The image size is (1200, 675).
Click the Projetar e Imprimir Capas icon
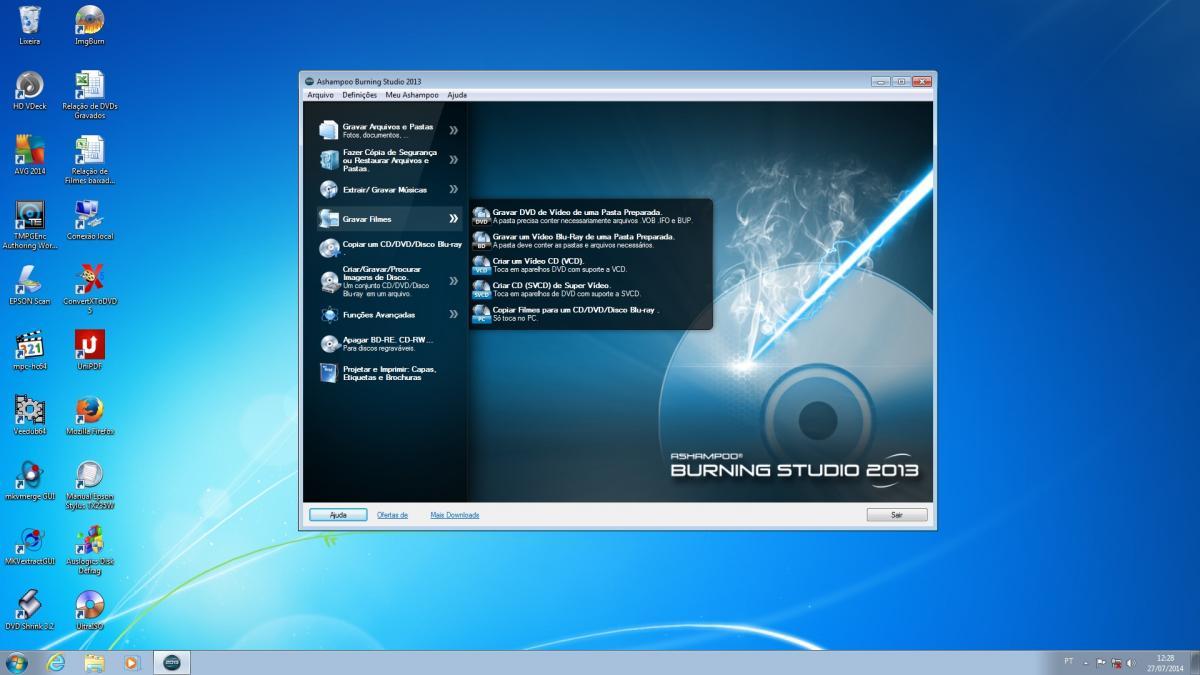tap(328, 373)
